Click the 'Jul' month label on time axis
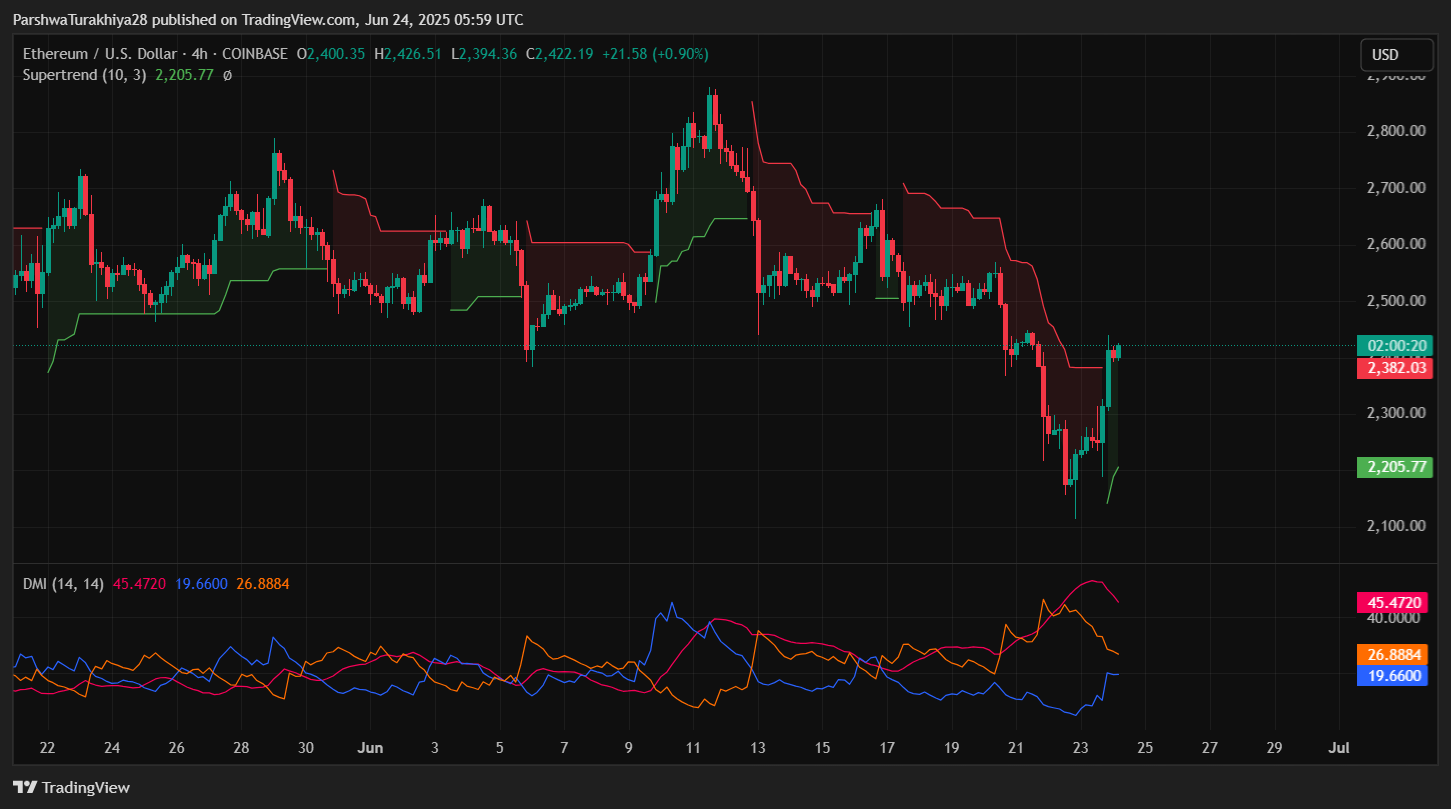This screenshot has width=1451, height=809. click(1339, 748)
